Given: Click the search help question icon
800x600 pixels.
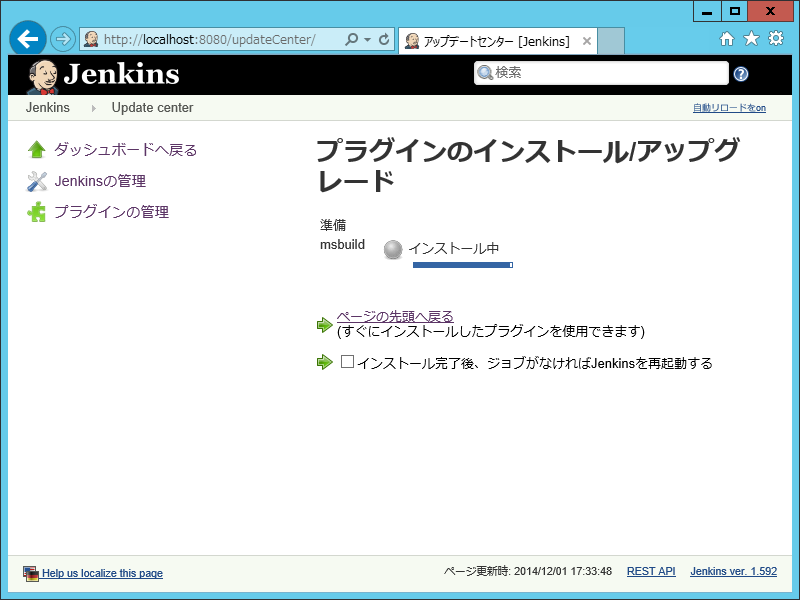Looking at the screenshot, I should (741, 74).
